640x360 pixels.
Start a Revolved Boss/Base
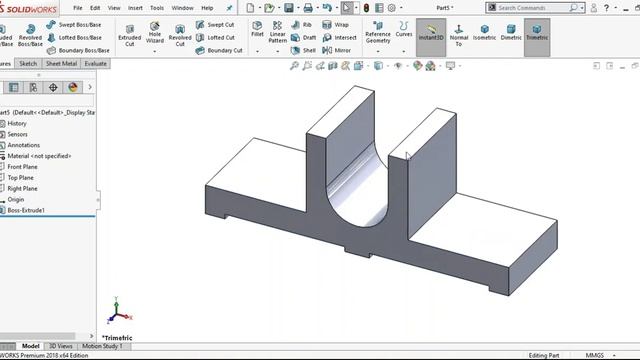tap(30, 35)
